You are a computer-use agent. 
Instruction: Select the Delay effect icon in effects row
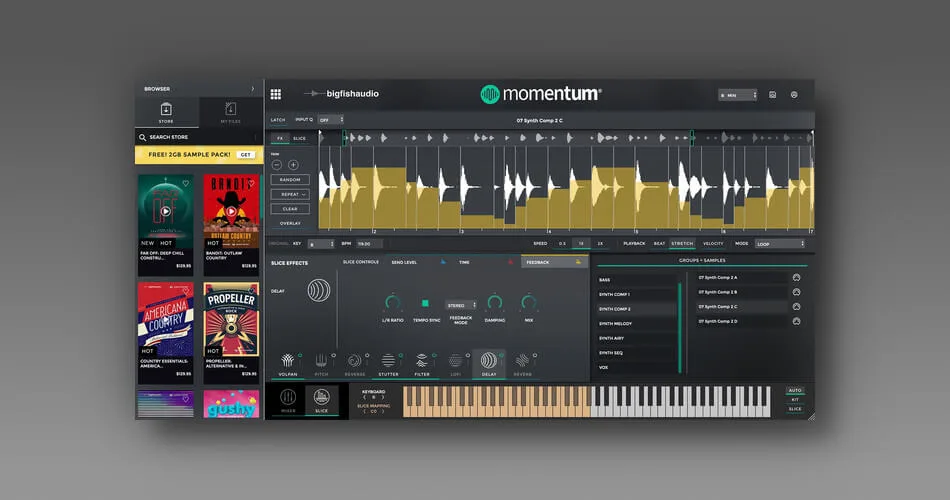tap(488, 361)
